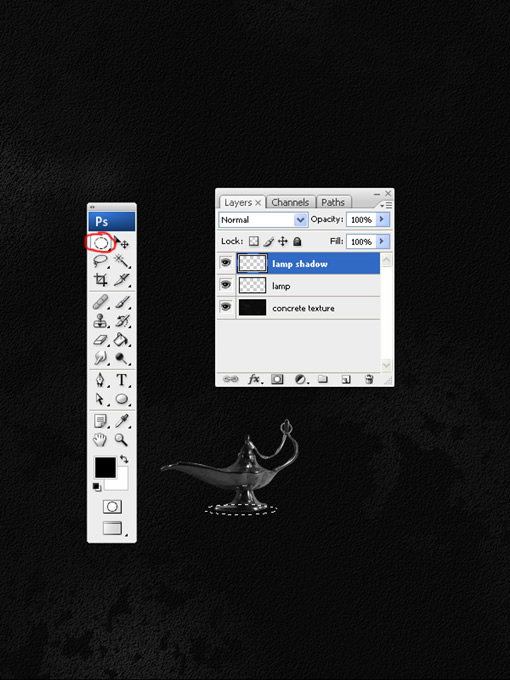Select the Healing Brush tool
Viewport: 510px width, 680px height.
(x=101, y=301)
